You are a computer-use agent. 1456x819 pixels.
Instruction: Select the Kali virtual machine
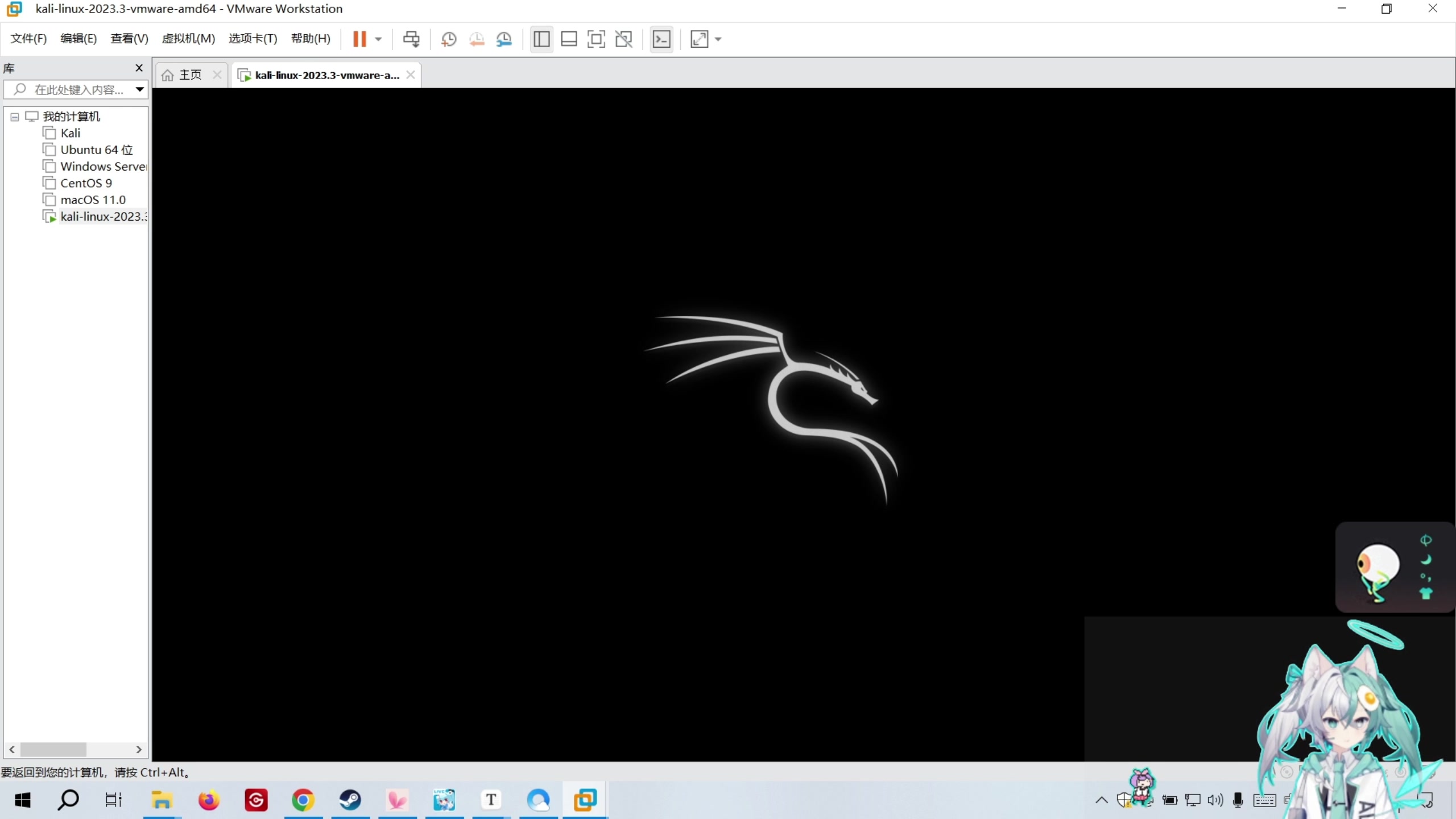pos(71,133)
